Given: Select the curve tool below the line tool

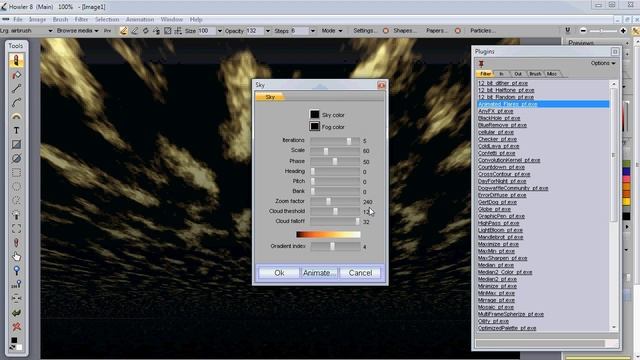Looking at the screenshot, I should coord(16,102).
